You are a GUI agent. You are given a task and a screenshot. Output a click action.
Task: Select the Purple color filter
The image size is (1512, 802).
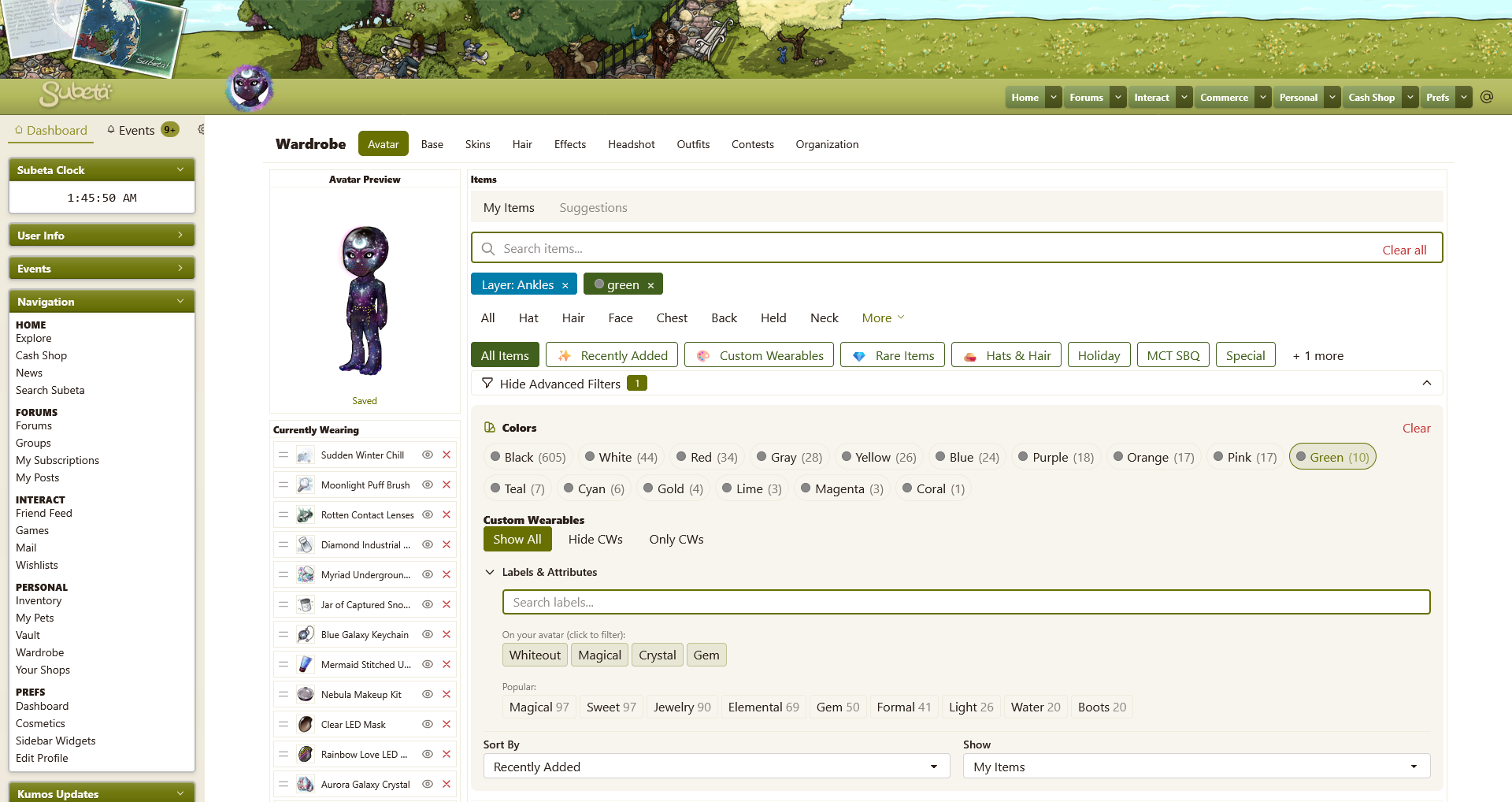[1055, 457]
